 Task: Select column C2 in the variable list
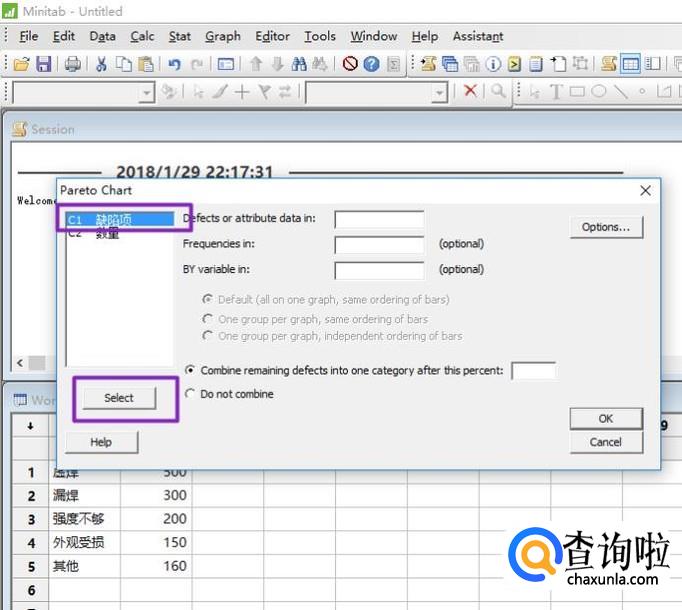click(x=120, y=233)
